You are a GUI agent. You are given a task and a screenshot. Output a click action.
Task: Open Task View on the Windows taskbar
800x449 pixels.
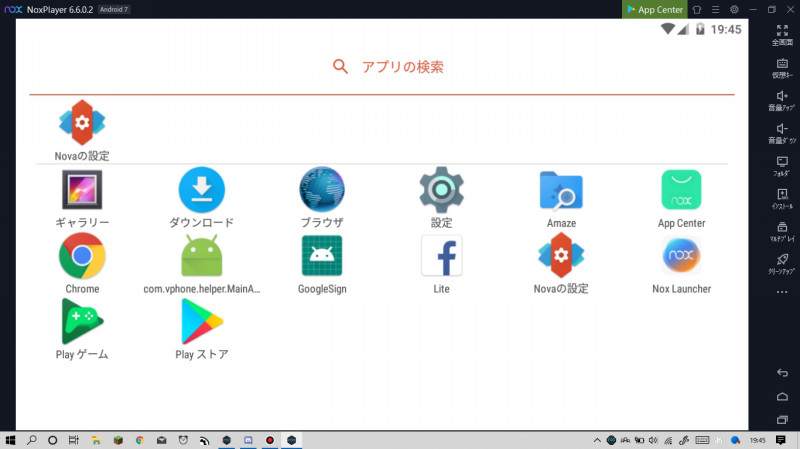pyautogui.click(x=74, y=440)
